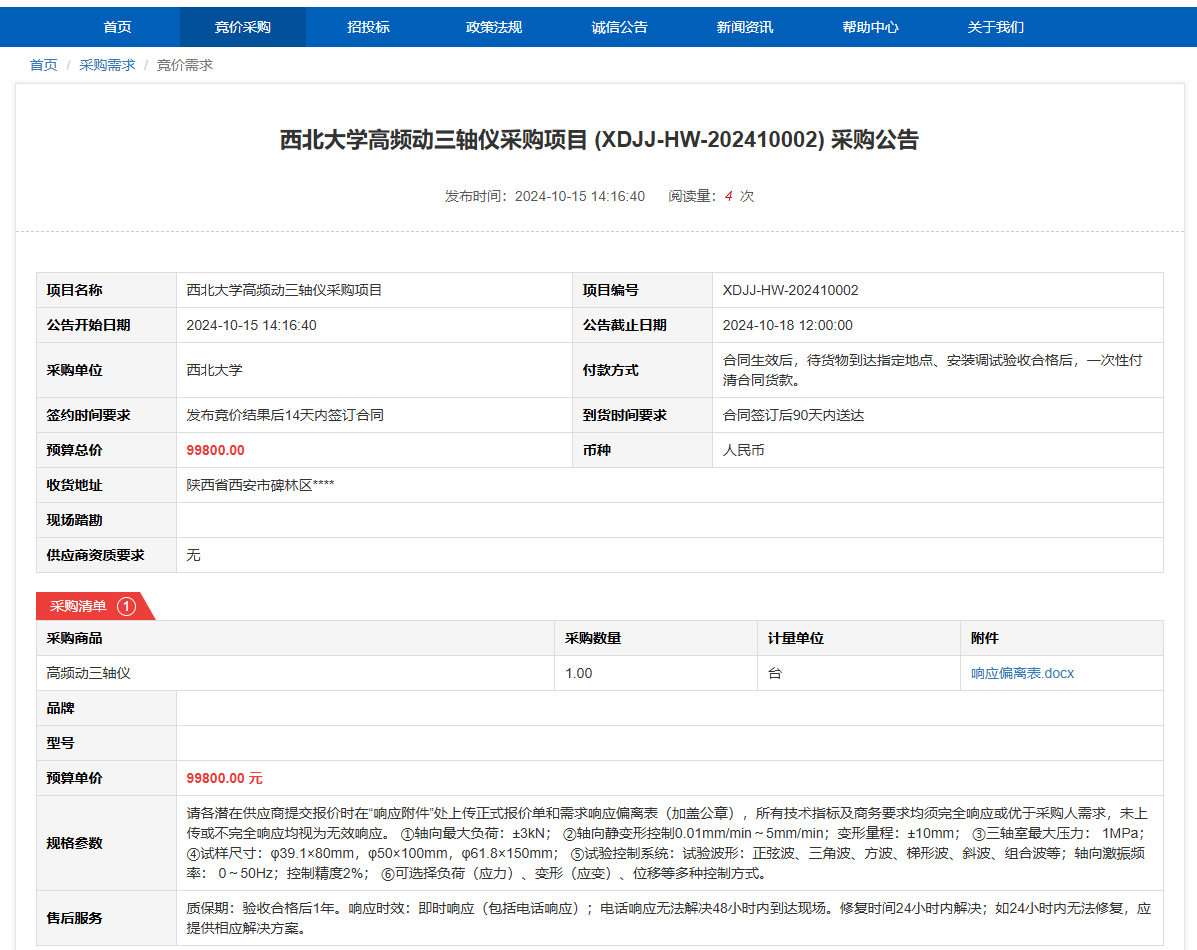Click the 规格参数 description text
The image size is (1197, 950).
[668, 843]
